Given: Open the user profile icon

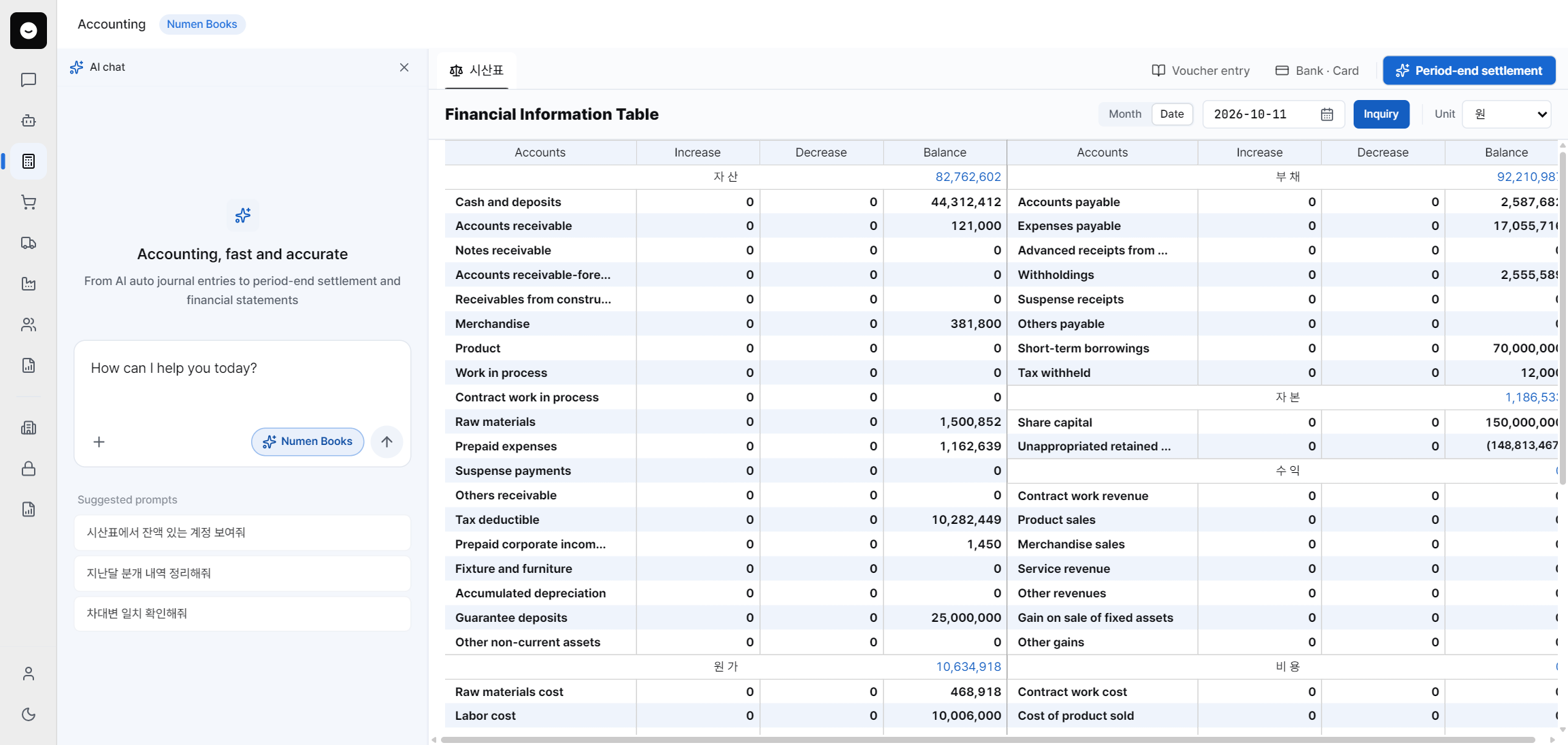Looking at the screenshot, I should (28, 674).
